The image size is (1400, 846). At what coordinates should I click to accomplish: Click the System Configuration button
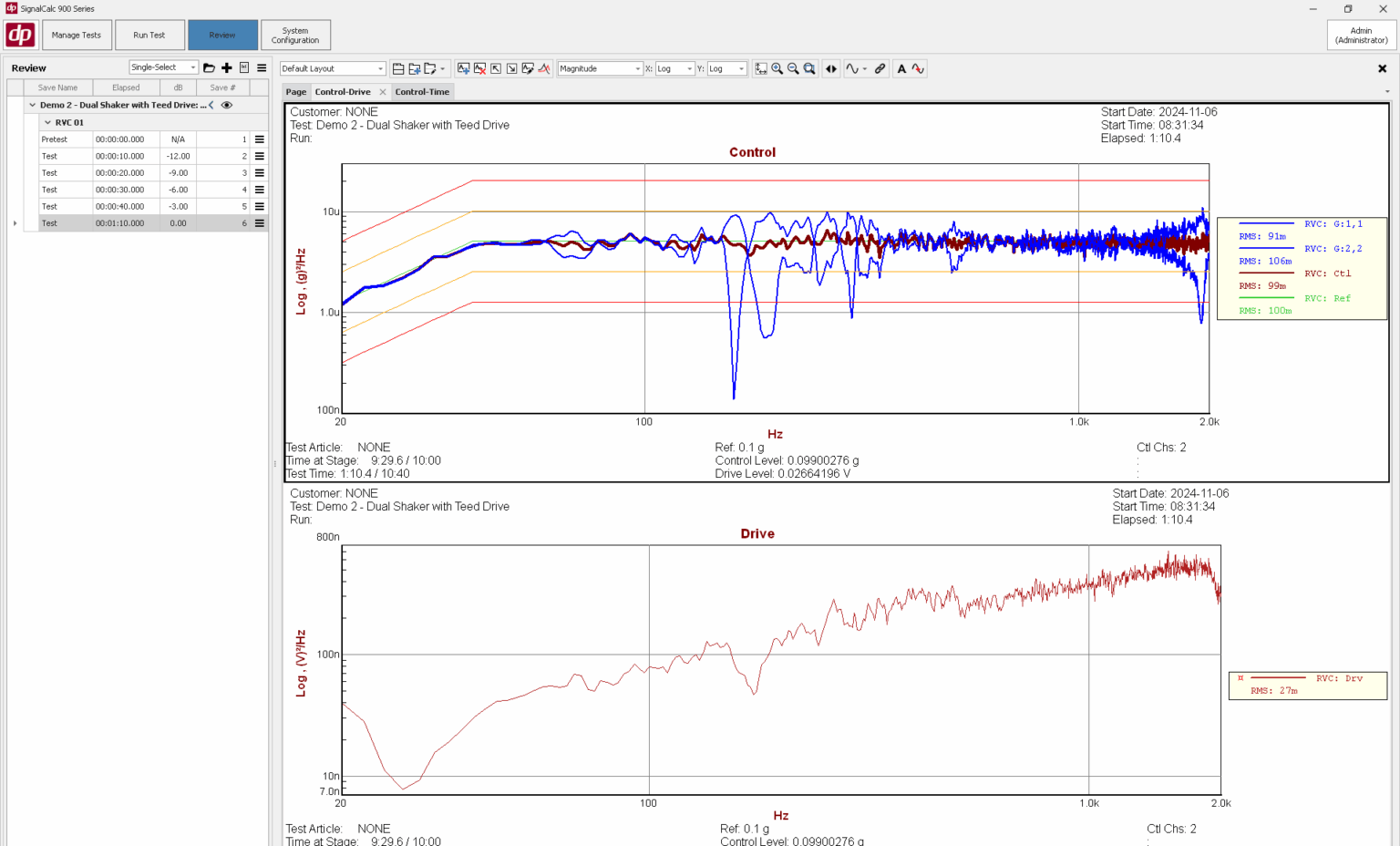tap(295, 35)
